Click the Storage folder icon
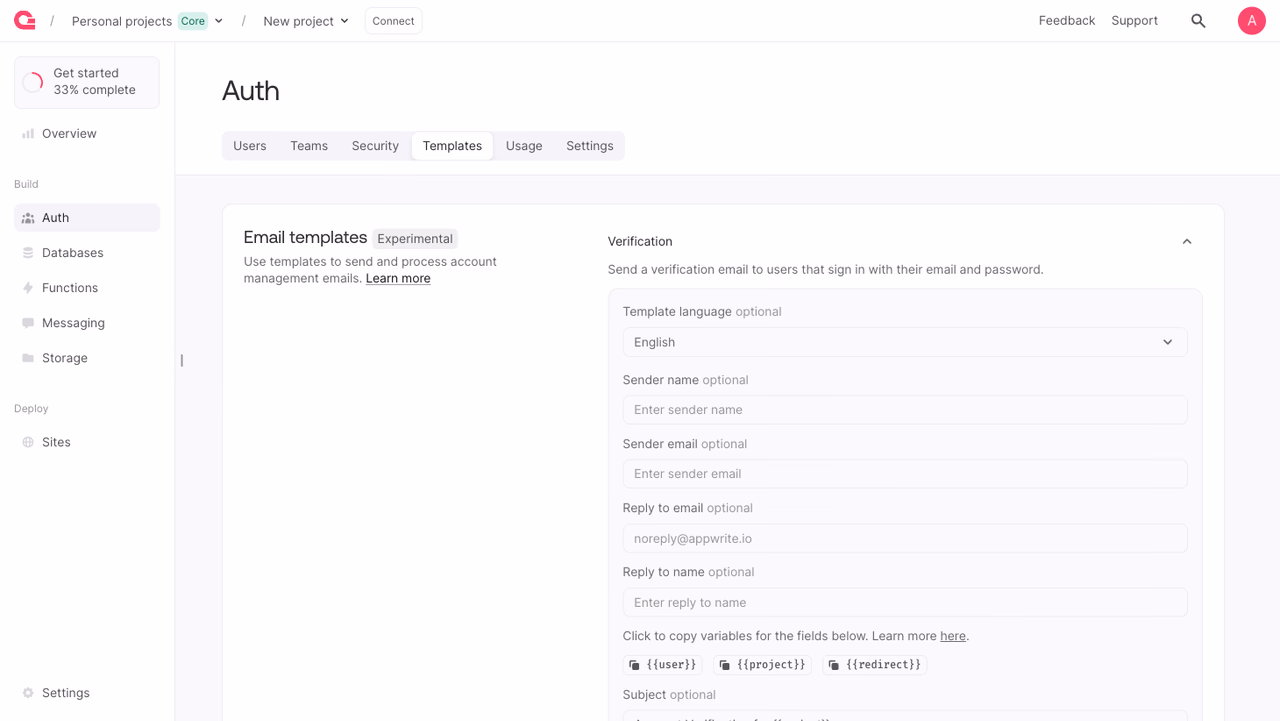1280x721 pixels. (28, 358)
